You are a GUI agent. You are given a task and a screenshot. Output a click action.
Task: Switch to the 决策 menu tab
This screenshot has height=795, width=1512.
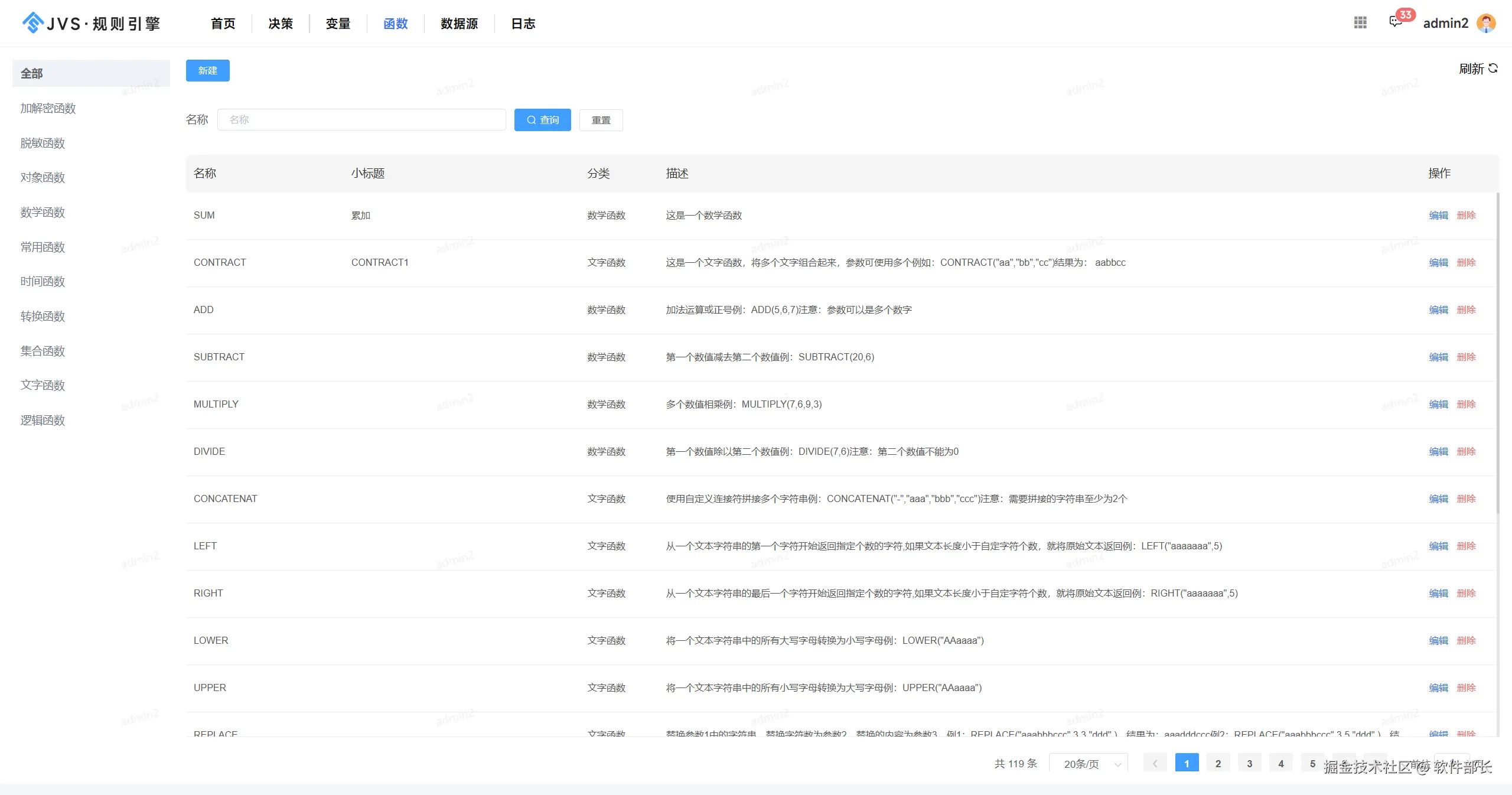coord(281,24)
